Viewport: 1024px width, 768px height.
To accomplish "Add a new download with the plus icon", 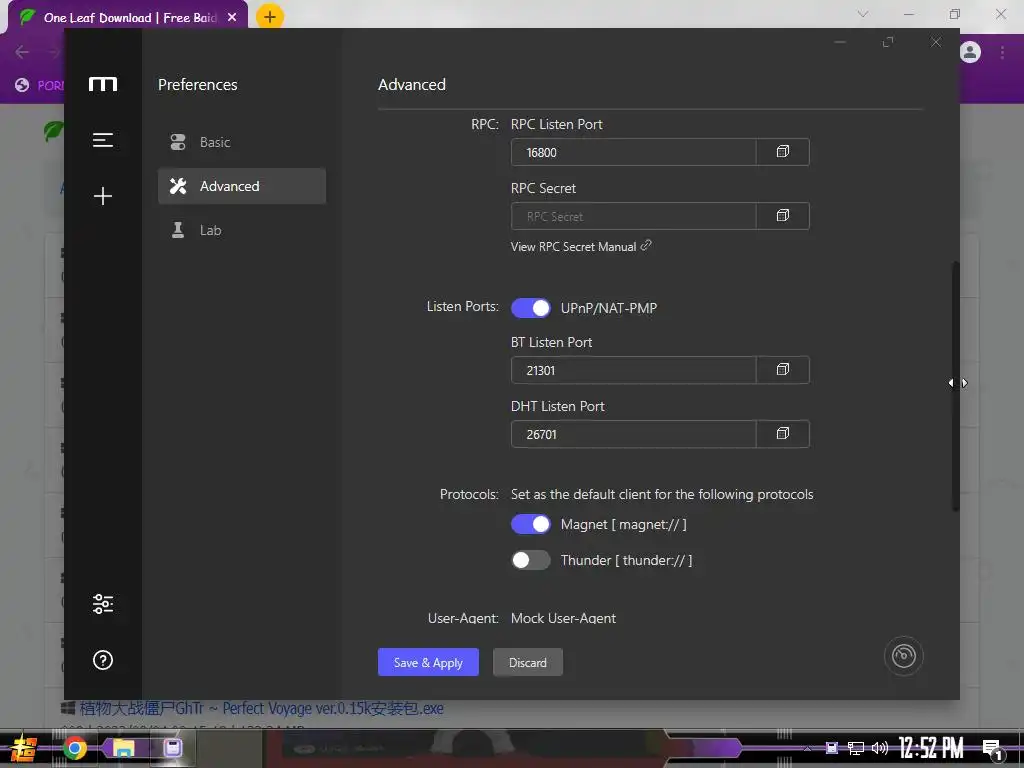I will point(103,196).
